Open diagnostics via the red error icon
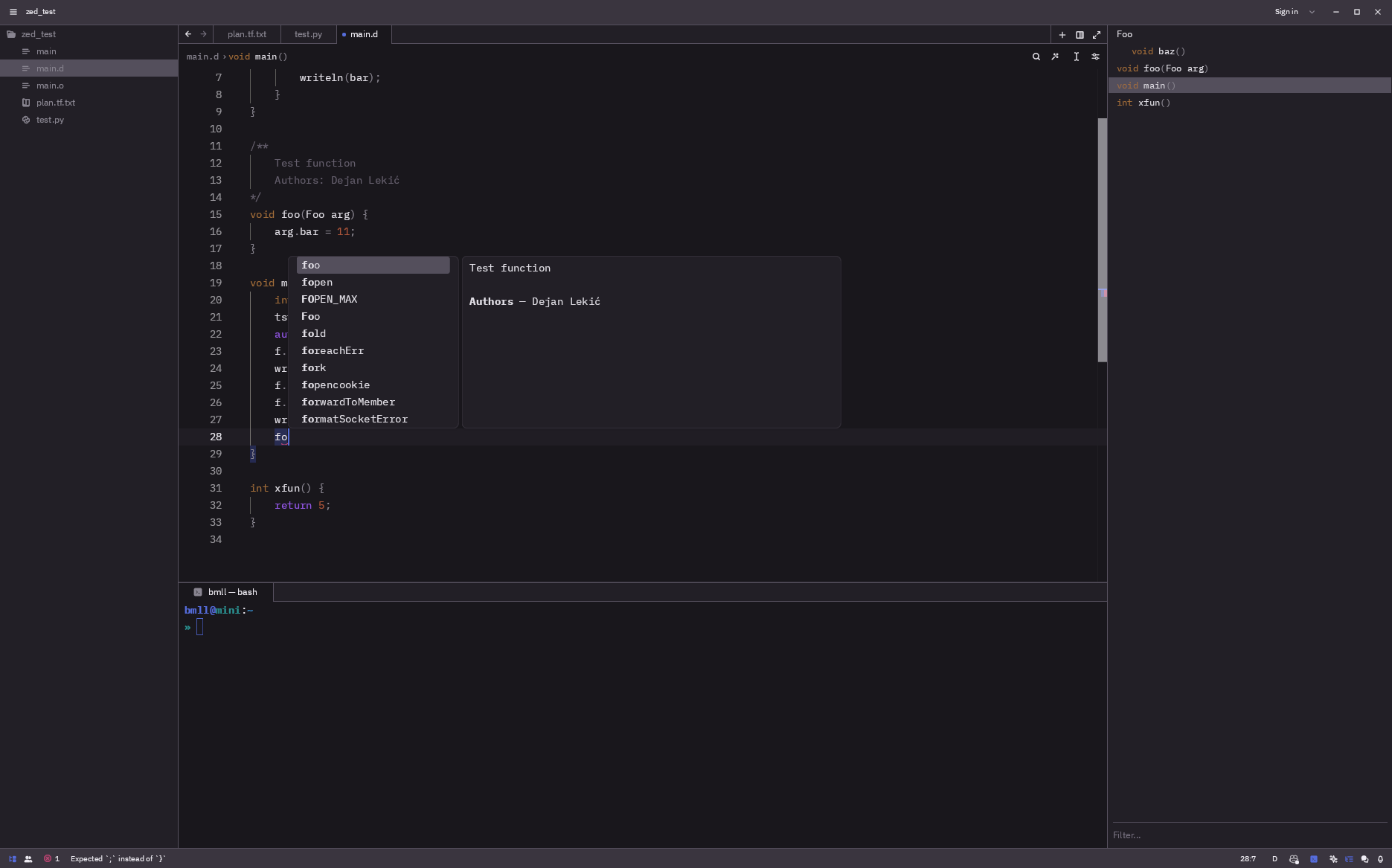 pyautogui.click(x=48, y=858)
